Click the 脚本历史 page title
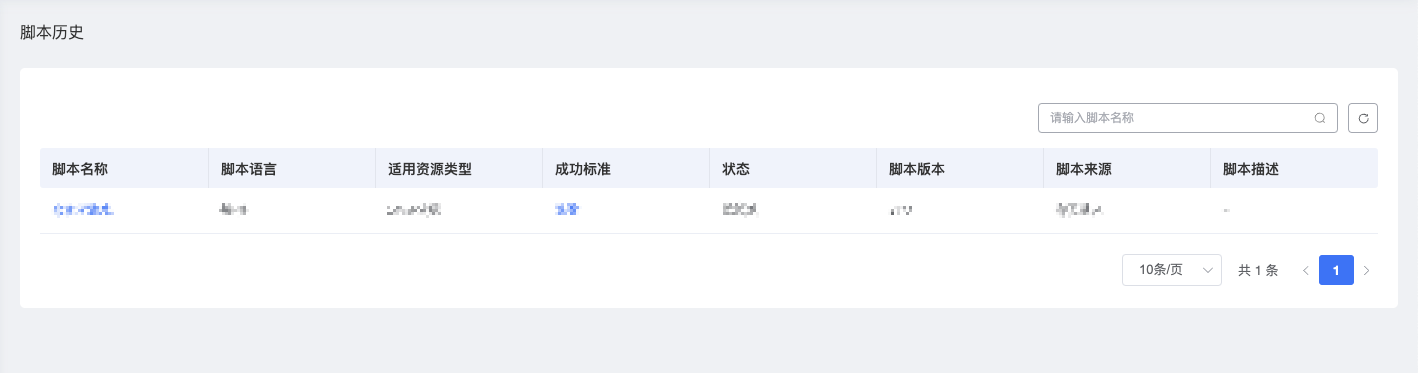Viewport: 1418px width, 373px height. point(52,32)
